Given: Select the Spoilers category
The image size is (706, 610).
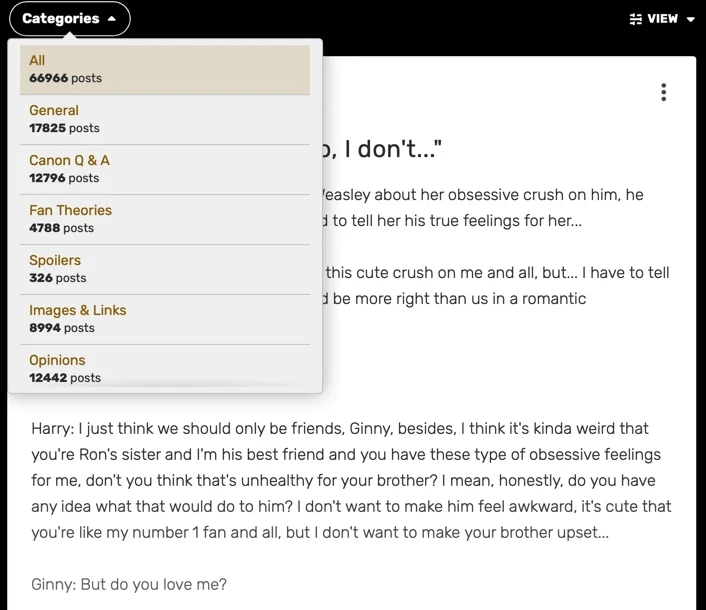Looking at the screenshot, I should 165,270.
